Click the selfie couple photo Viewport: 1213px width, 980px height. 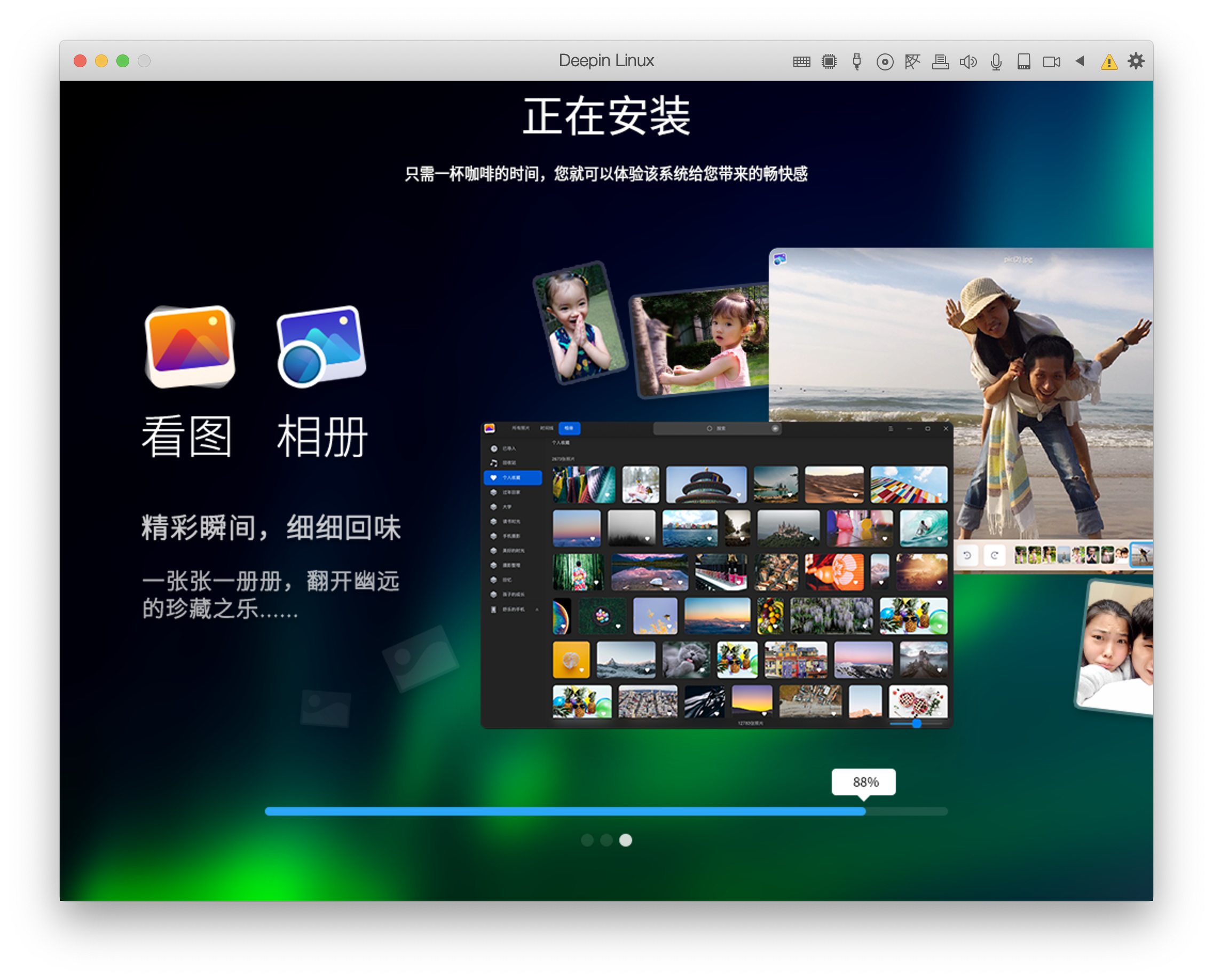pyautogui.click(x=1115, y=647)
